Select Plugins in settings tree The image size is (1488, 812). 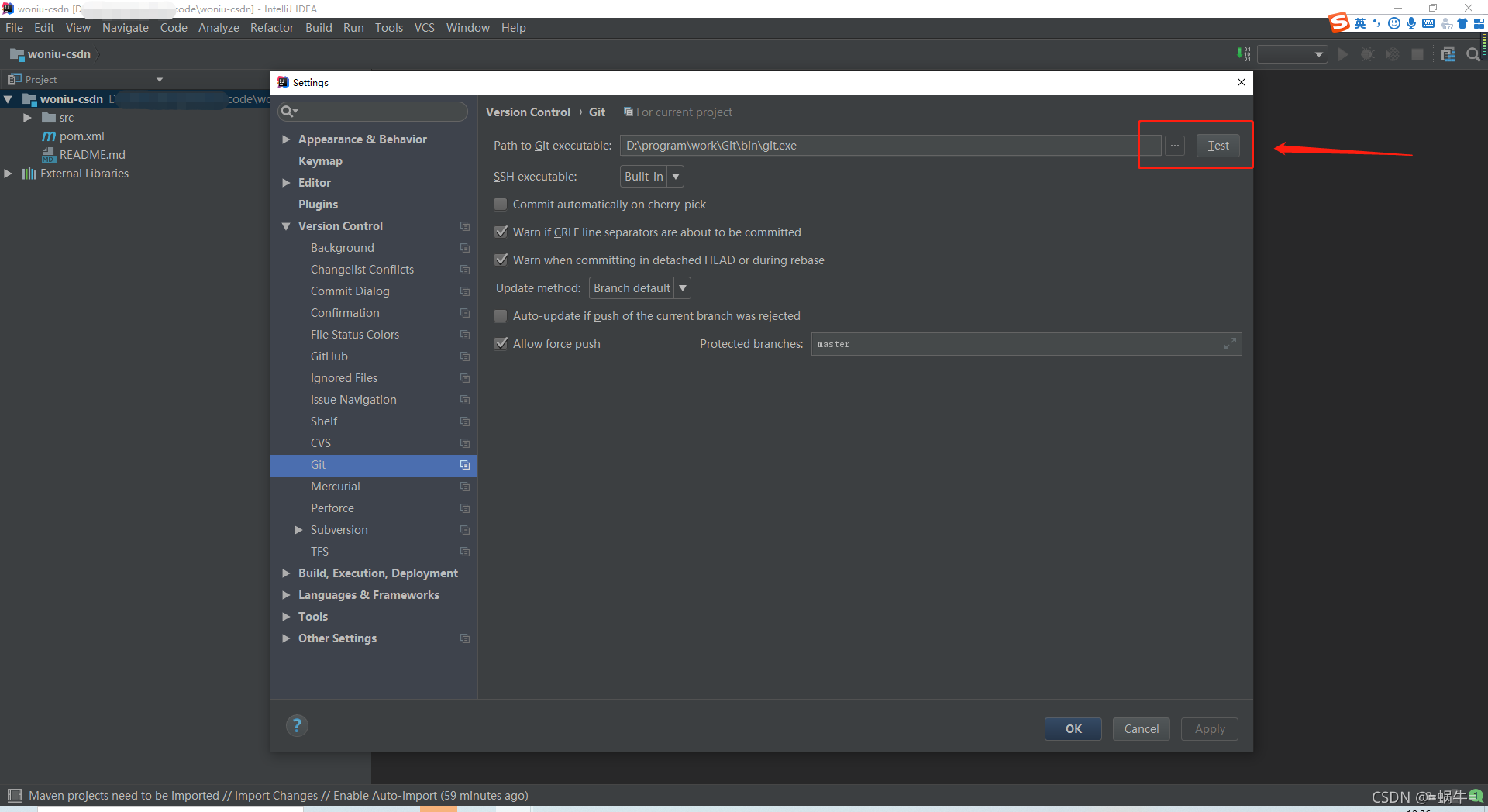[x=318, y=205]
